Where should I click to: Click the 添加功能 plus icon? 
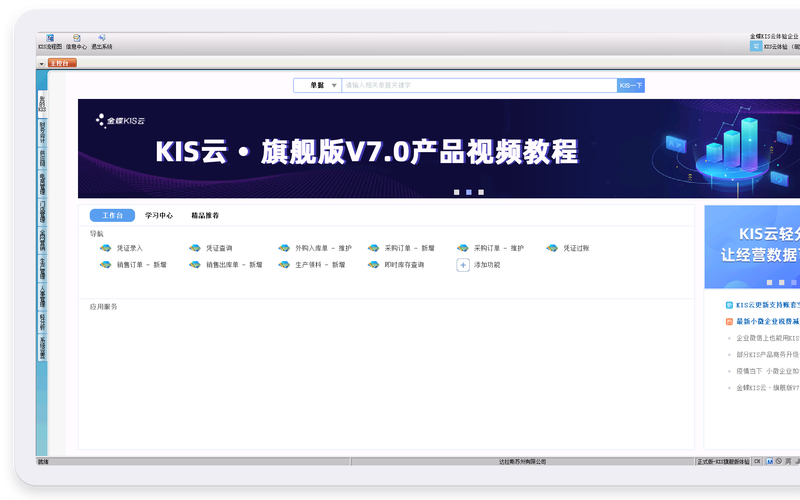[463, 265]
